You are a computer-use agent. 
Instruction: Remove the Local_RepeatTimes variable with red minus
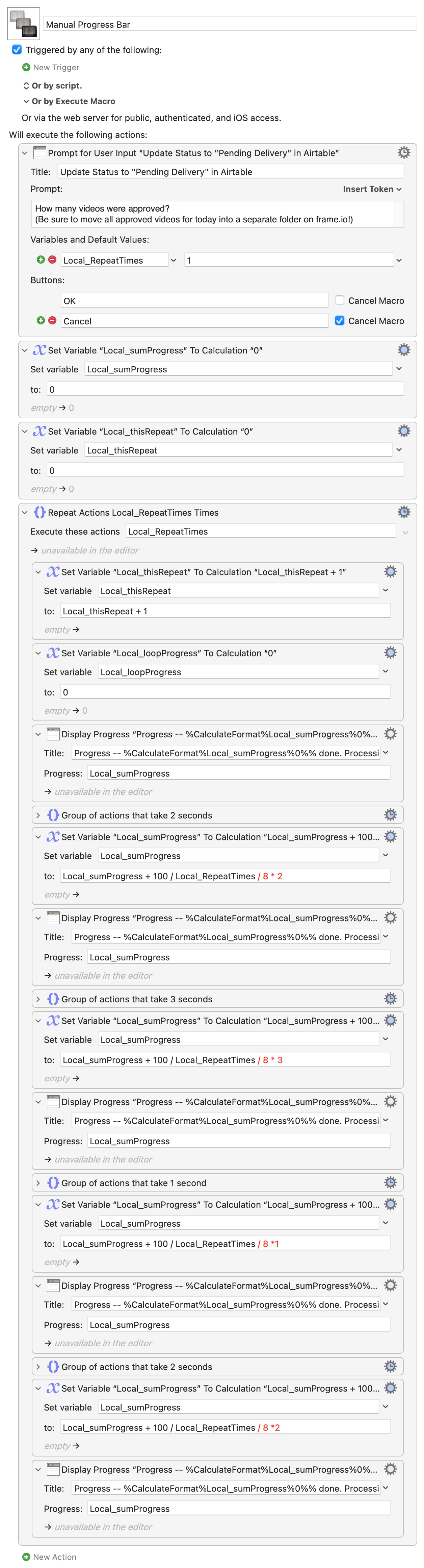[52, 260]
